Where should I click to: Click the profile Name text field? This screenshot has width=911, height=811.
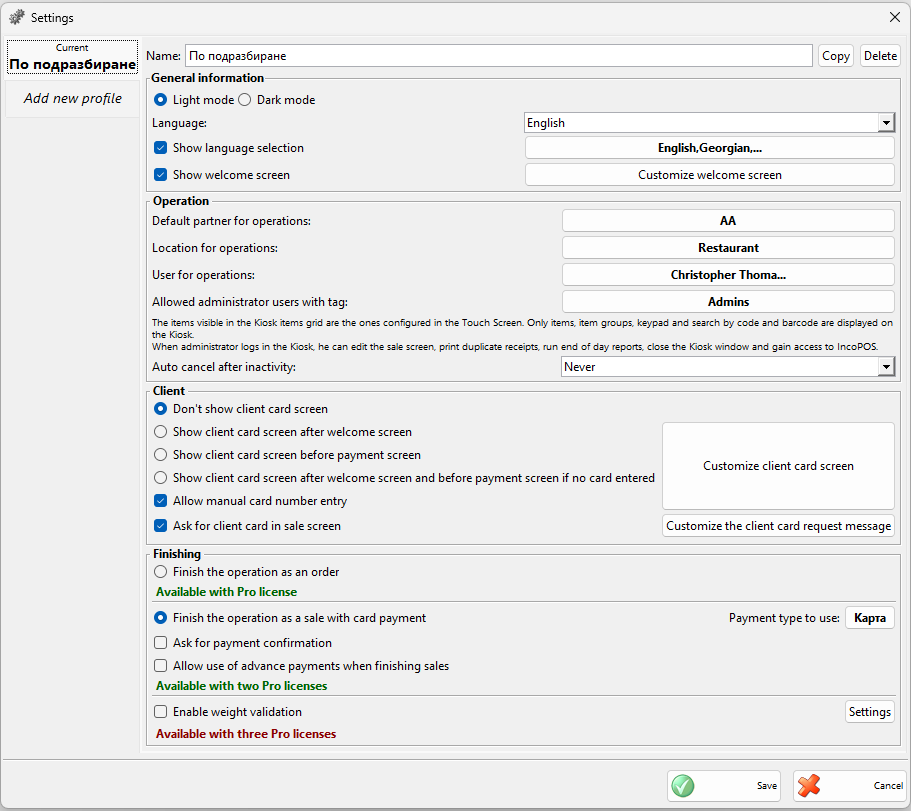coord(498,56)
